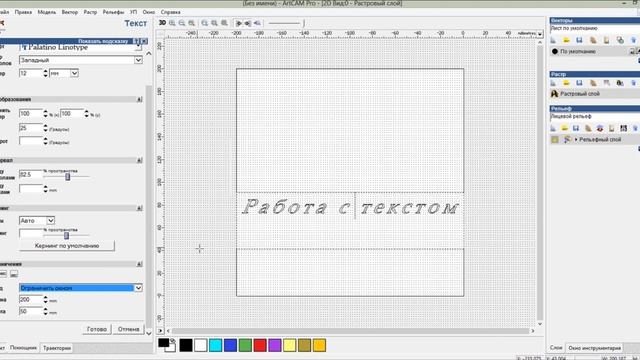Viewport: 640px width, 360px height.
Task: Select the red color swatch
Action: pyautogui.click(x=260, y=345)
